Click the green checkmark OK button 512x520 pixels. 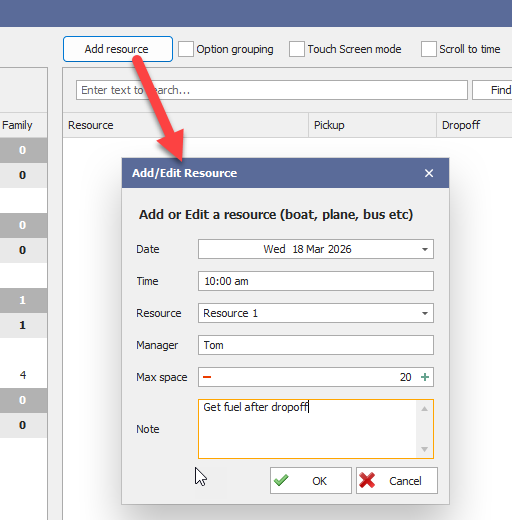(311, 480)
